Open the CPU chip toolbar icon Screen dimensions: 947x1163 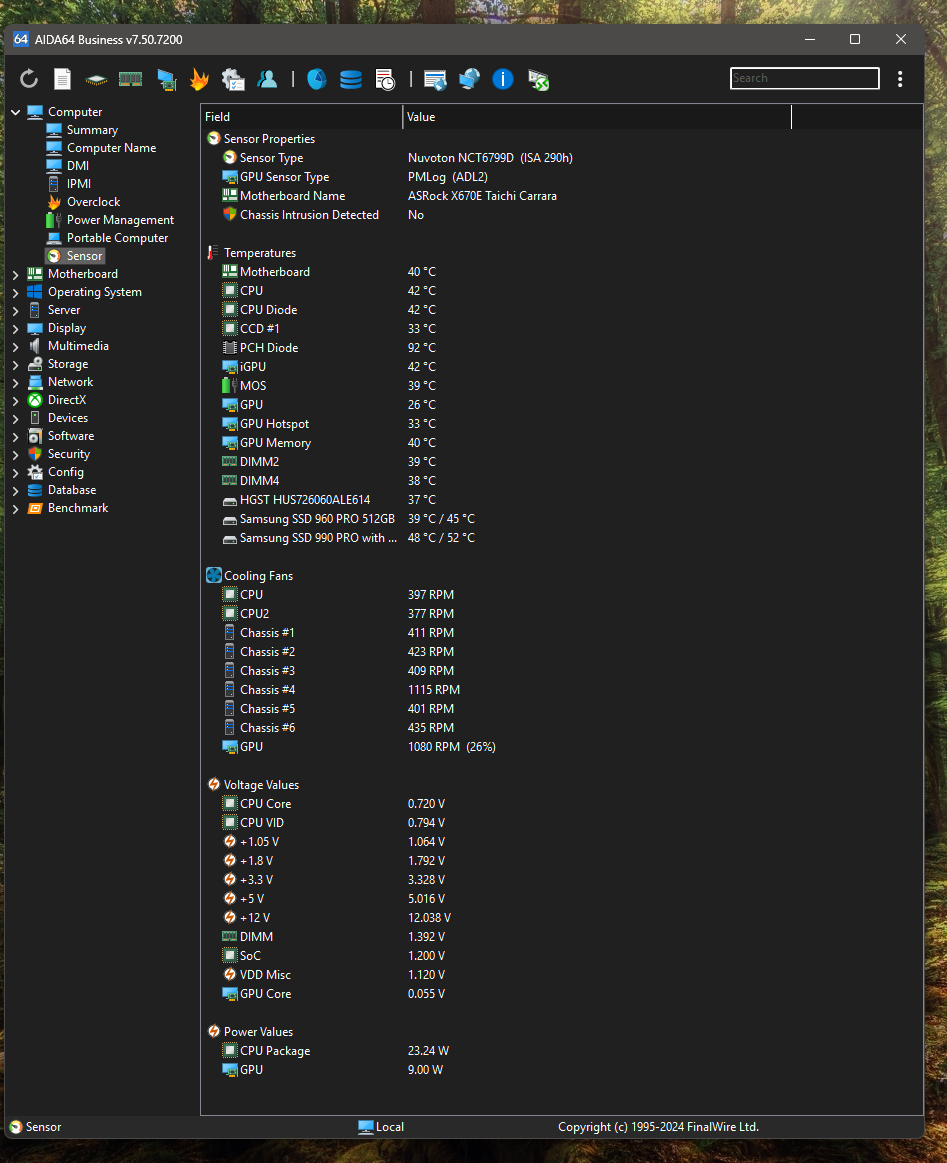pos(96,79)
